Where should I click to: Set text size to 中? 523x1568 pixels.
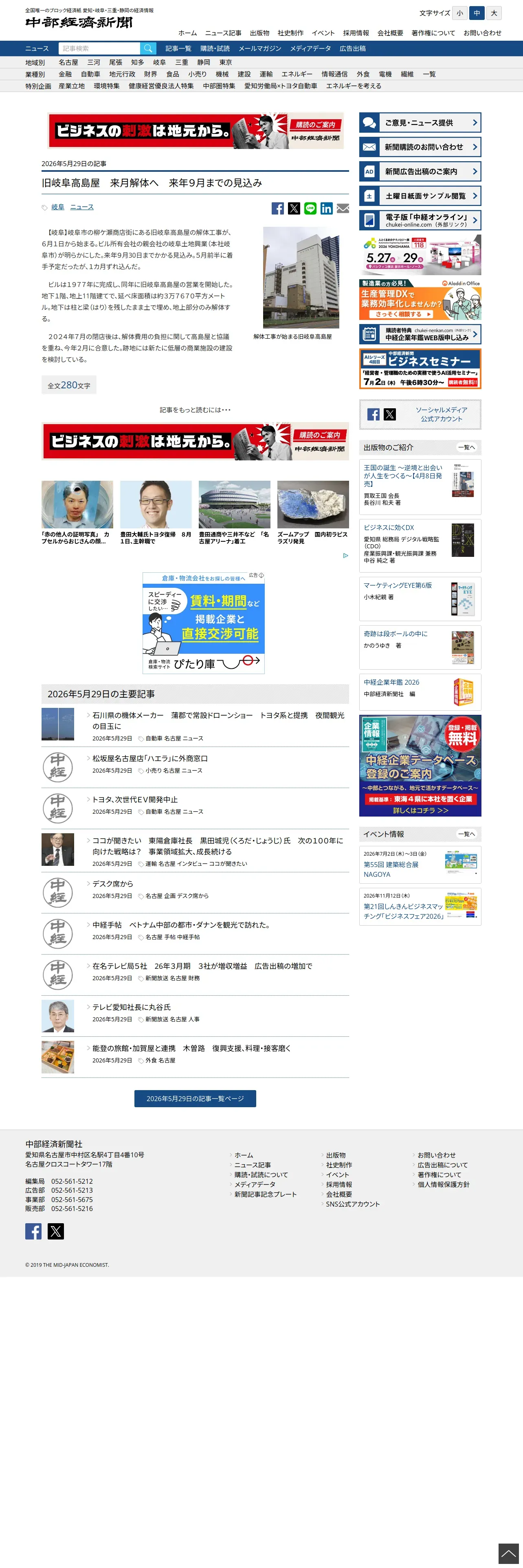tap(477, 13)
